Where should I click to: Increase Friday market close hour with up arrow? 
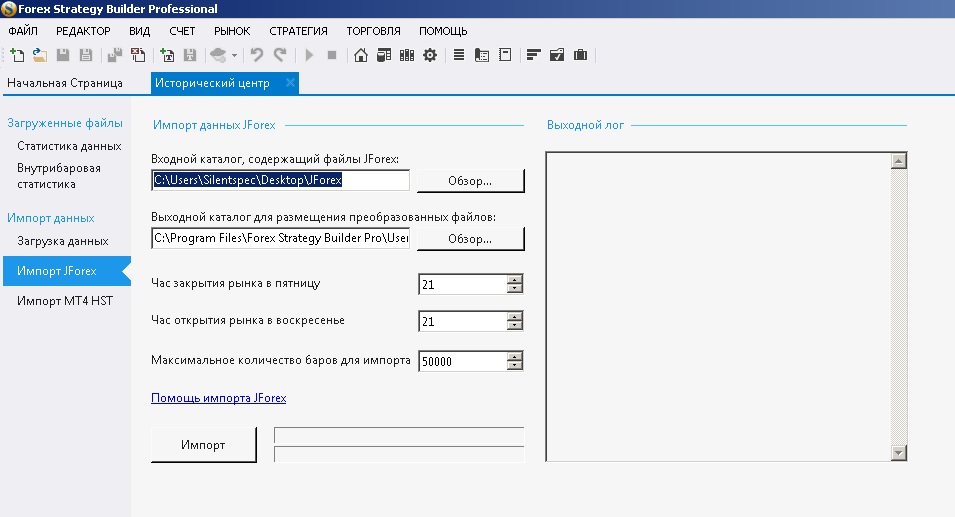[515, 280]
